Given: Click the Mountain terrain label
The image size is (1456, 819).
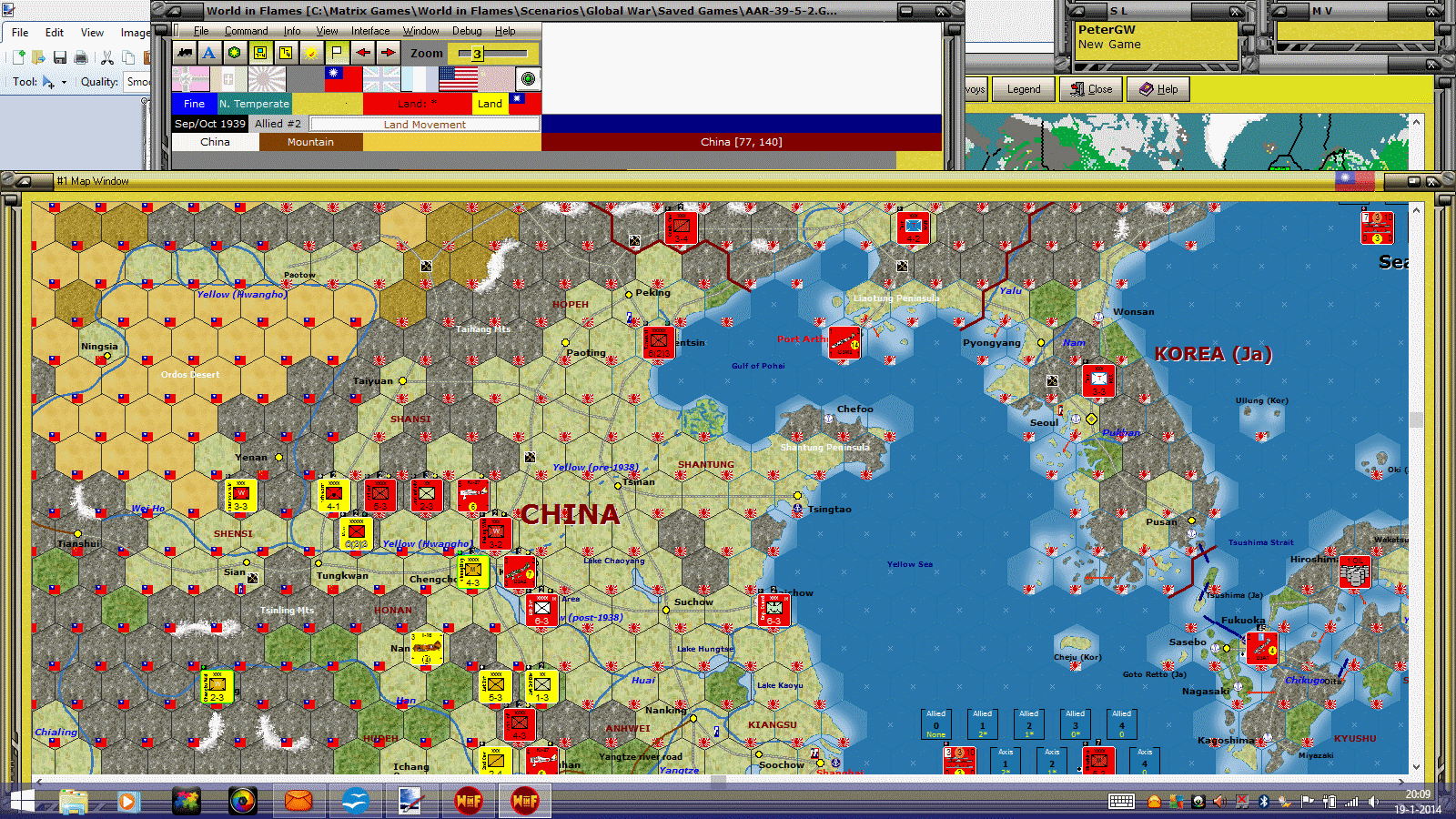Looking at the screenshot, I should coord(310,142).
